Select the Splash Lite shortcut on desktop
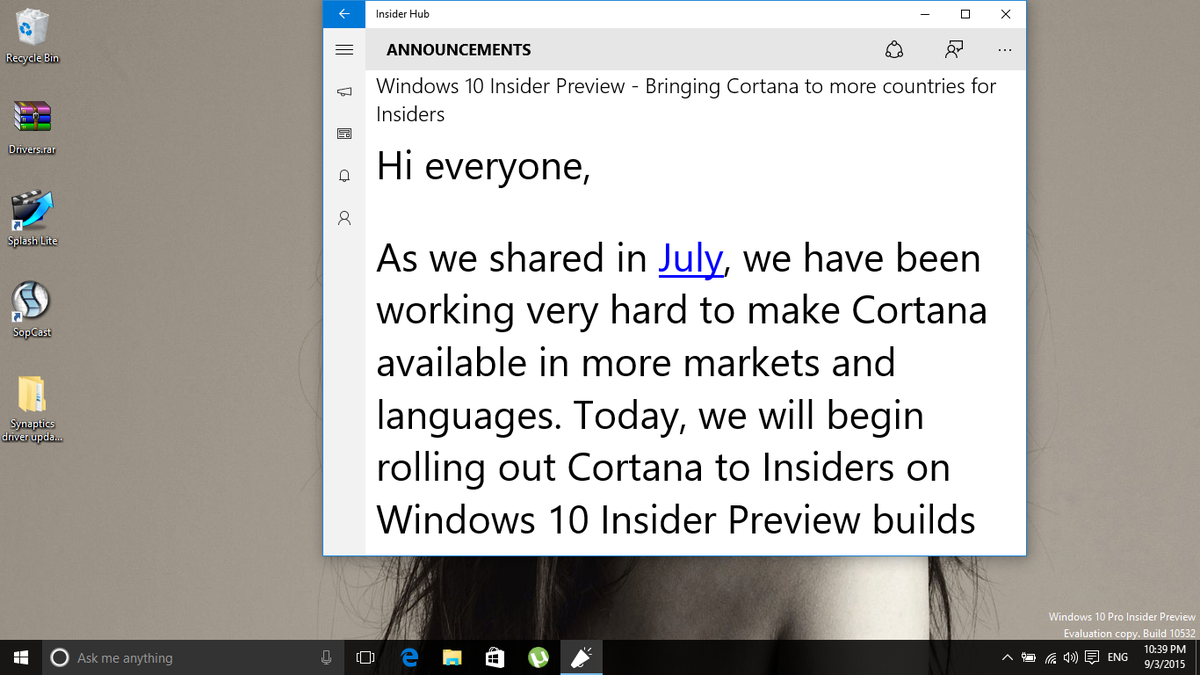This screenshot has height=675, width=1200. 33,218
